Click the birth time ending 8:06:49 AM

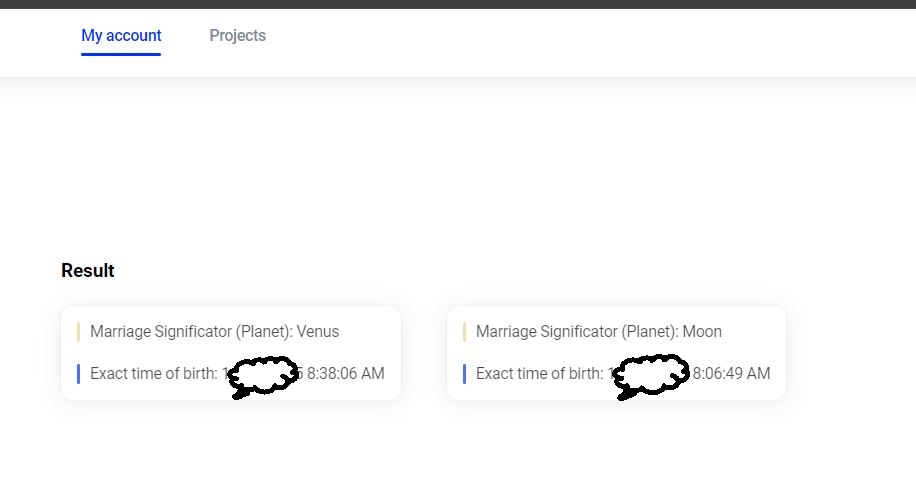point(731,374)
